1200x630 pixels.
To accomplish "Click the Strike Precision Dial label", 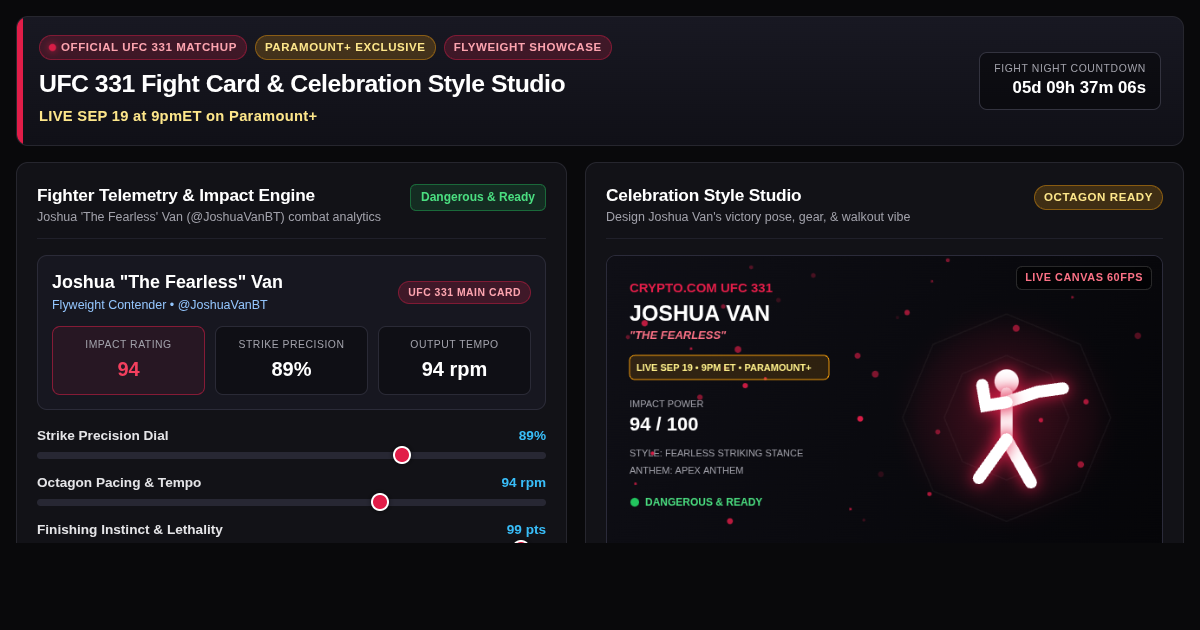I will pyautogui.click(x=103, y=436).
